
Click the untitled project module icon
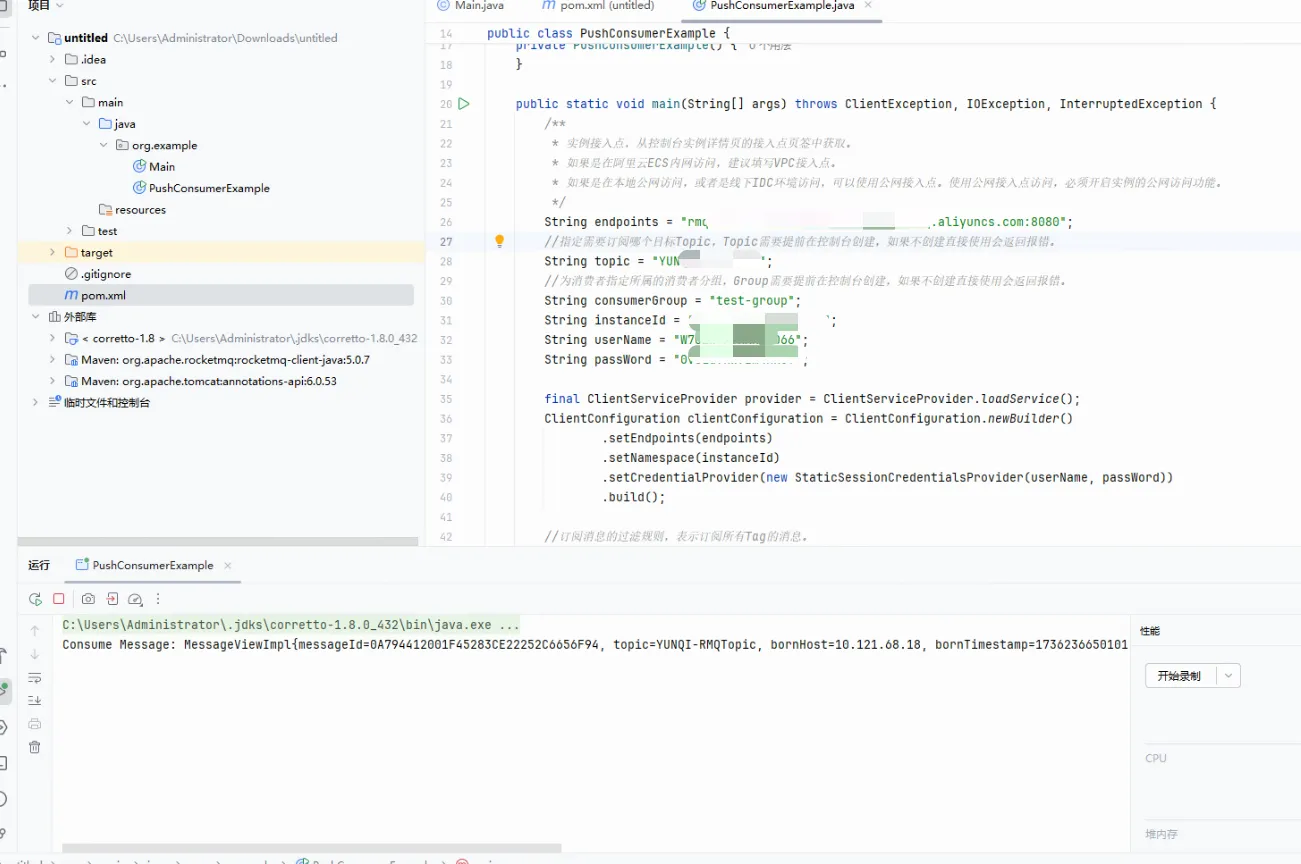[54, 38]
